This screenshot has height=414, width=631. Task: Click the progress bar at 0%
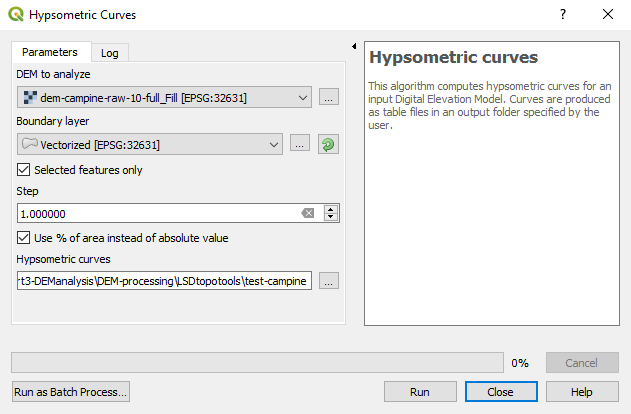[256, 362]
